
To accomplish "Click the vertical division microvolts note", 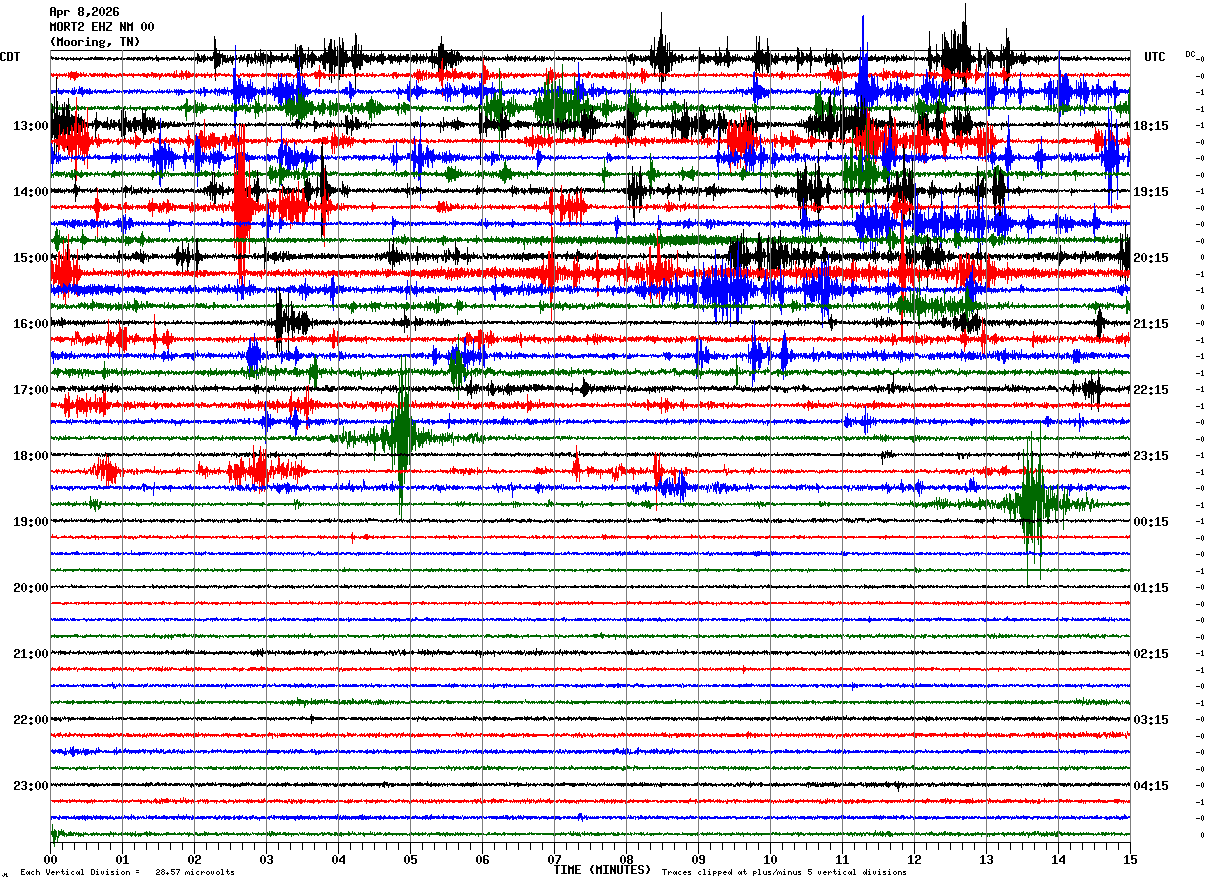I will [127, 873].
